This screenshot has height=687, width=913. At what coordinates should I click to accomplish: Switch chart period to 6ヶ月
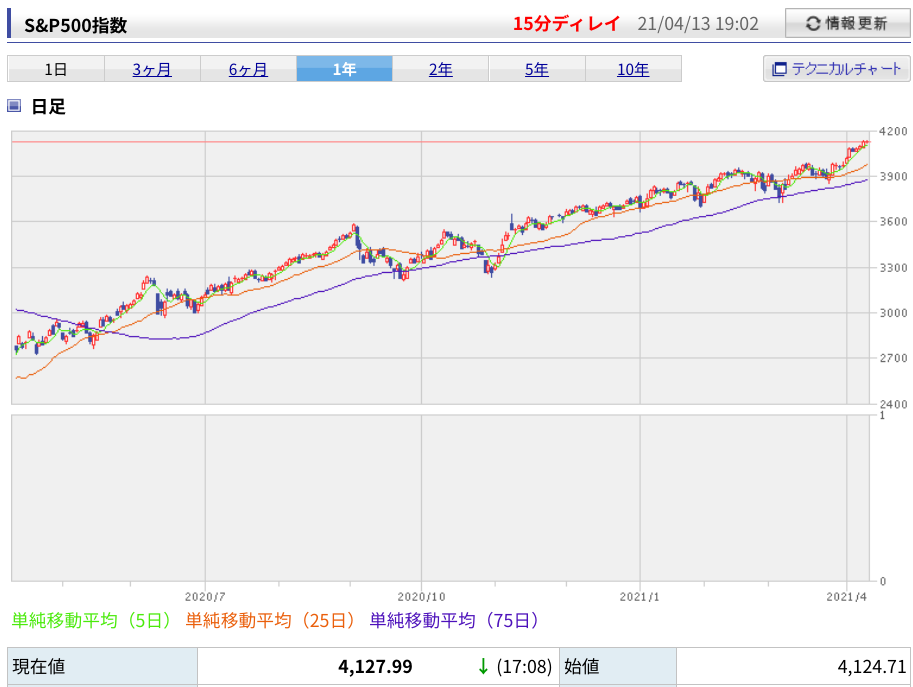[248, 69]
